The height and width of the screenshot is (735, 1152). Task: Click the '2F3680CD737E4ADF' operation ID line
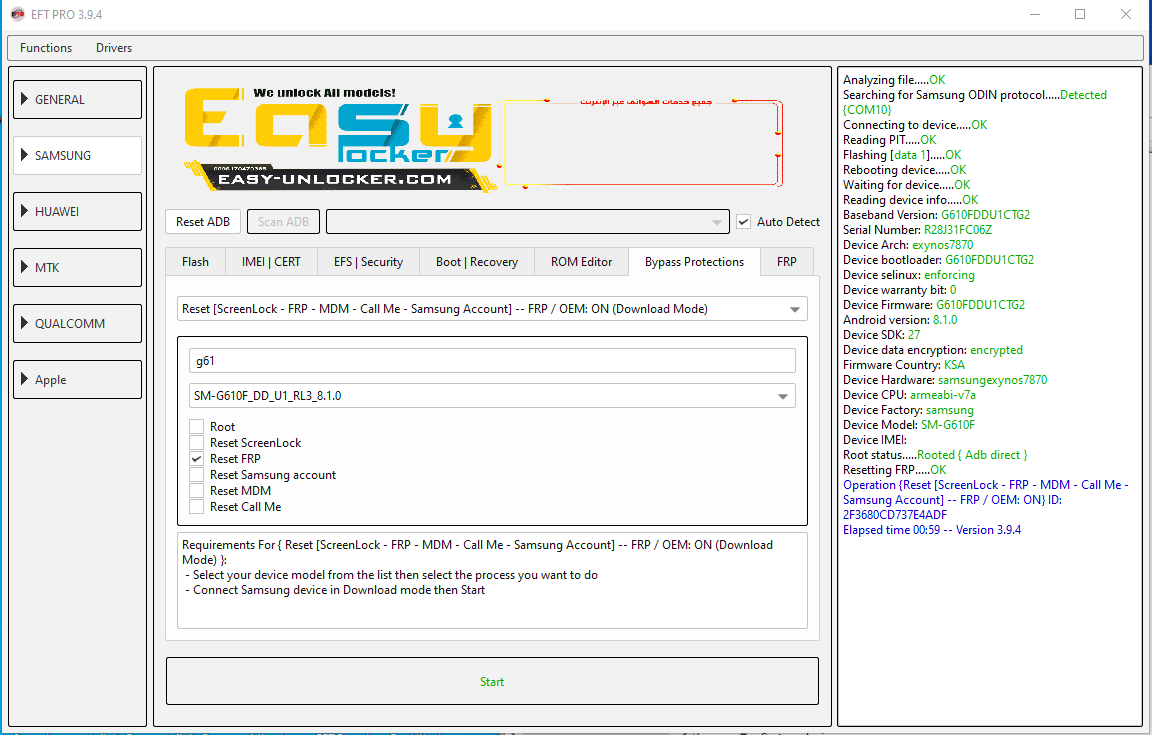[x=895, y=514]
